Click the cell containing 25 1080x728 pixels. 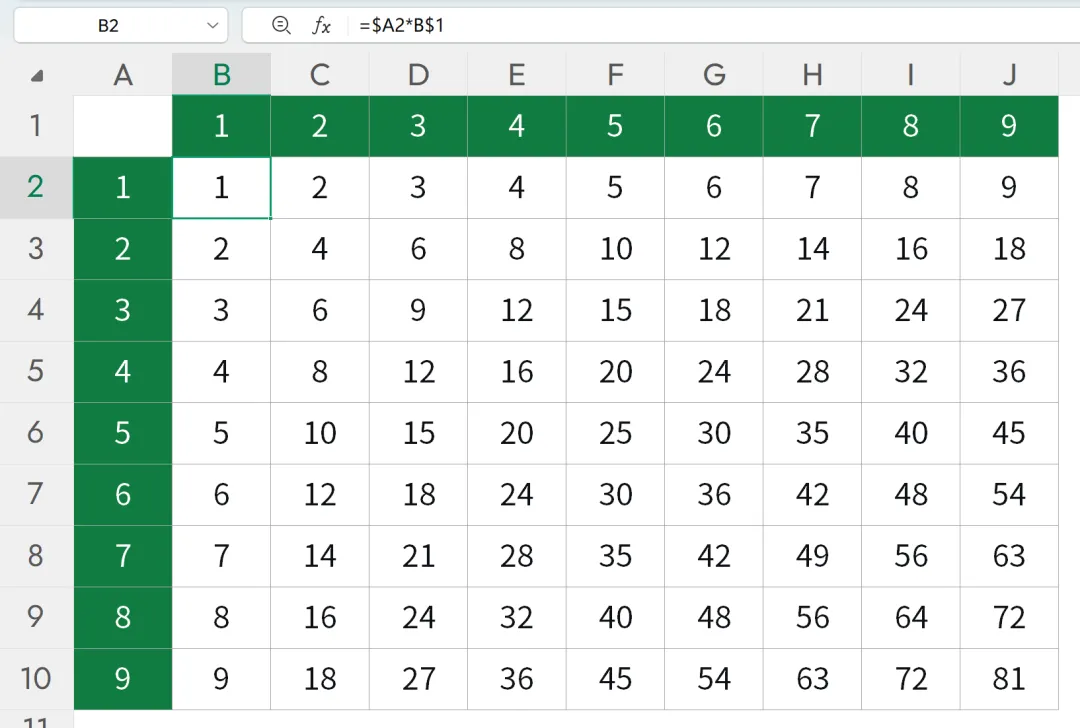tap(615, 433)
